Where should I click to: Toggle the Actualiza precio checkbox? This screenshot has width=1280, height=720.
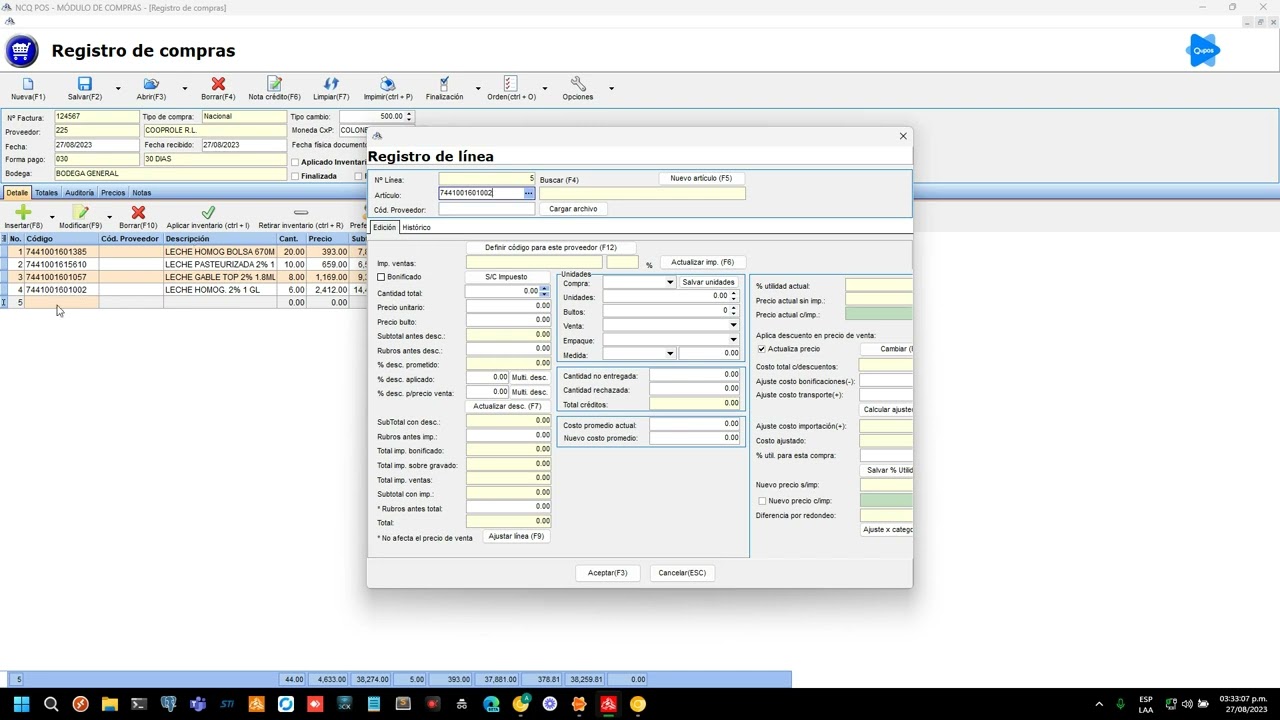762,349
